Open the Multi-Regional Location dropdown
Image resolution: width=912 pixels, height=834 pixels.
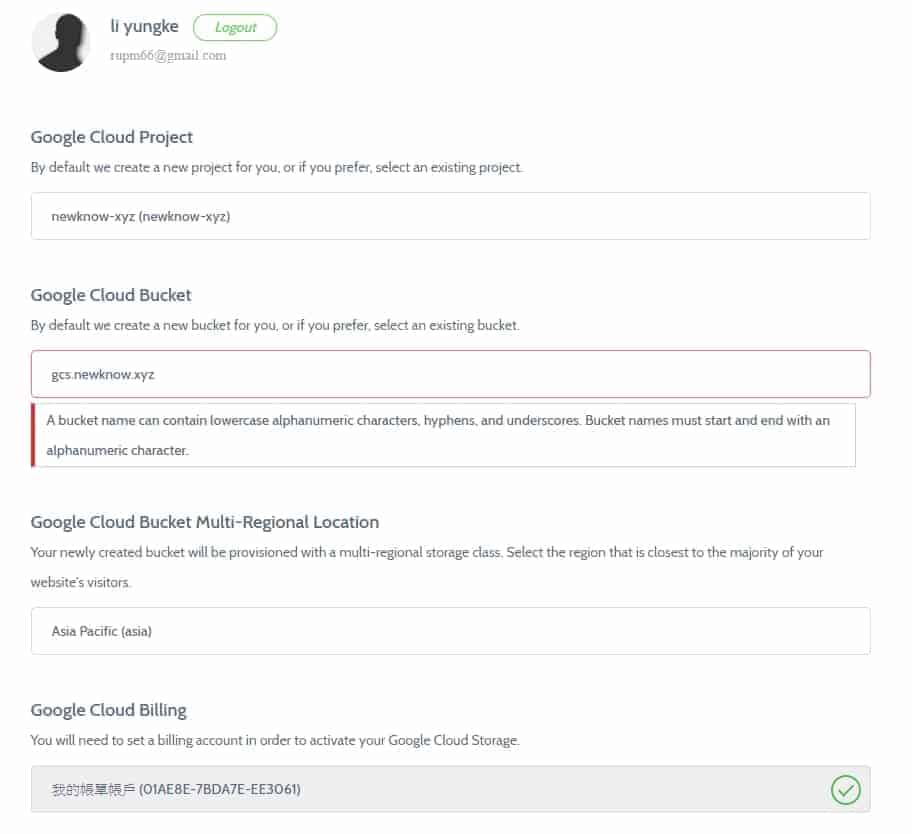coord(451,631)
